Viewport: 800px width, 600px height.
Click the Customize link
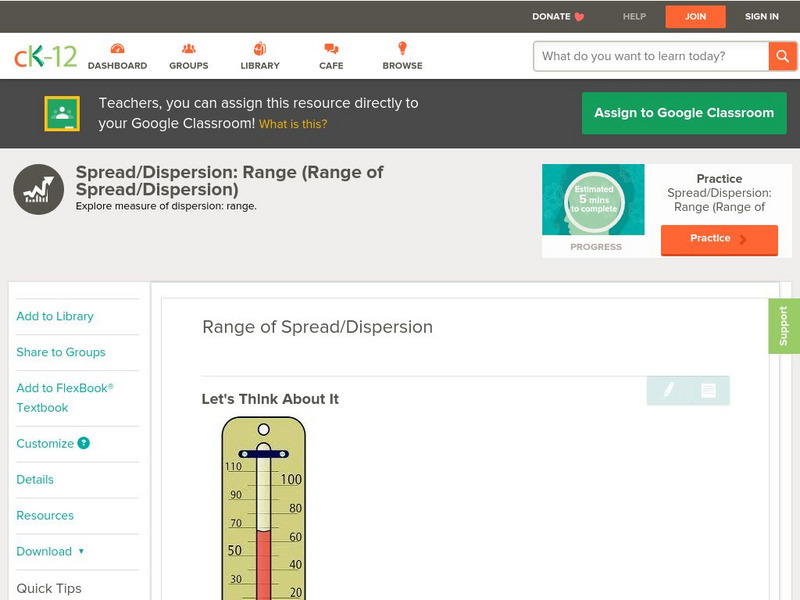point(45,443)
